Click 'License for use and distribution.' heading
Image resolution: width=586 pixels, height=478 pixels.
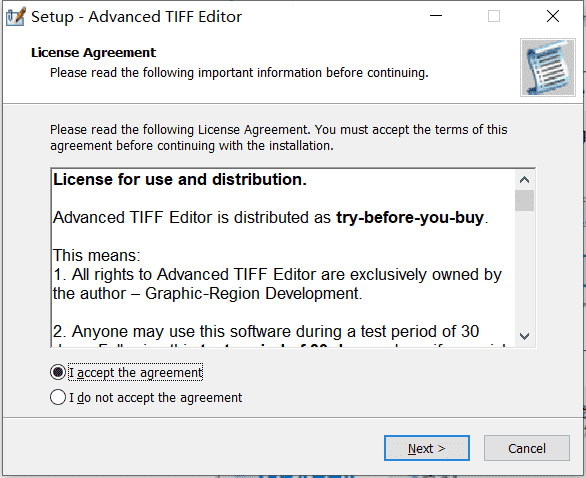[x=180, y=180]
